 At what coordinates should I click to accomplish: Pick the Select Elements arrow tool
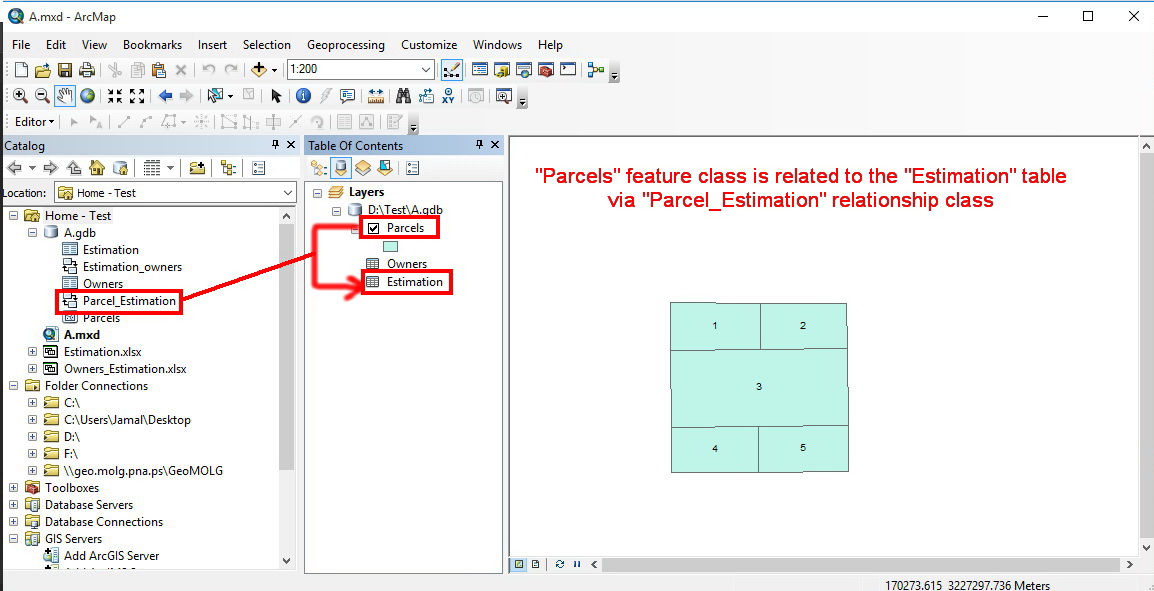tap(276, 96)
